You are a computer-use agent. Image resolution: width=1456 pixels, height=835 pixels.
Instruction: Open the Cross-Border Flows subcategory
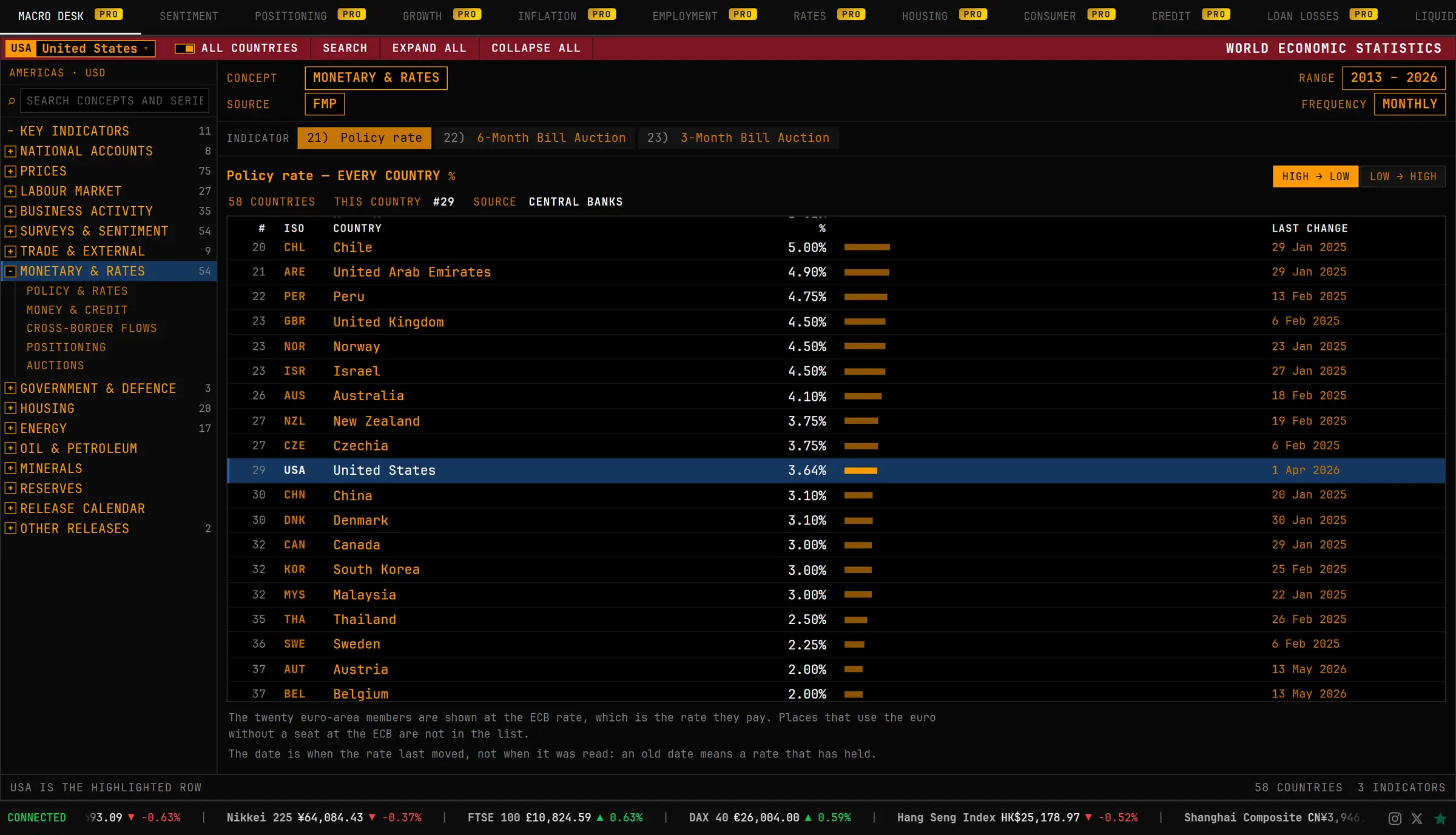click(x=92, y=328)
